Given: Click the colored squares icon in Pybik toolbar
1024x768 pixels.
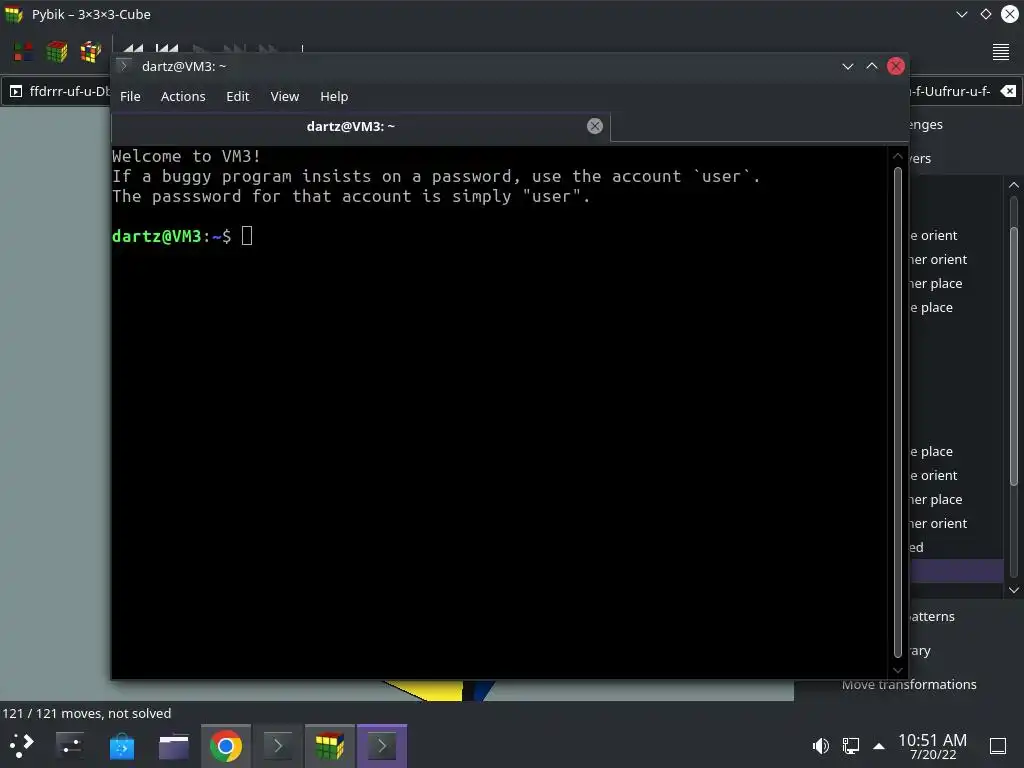Looking at the screenshot, I should click(23, 52).
